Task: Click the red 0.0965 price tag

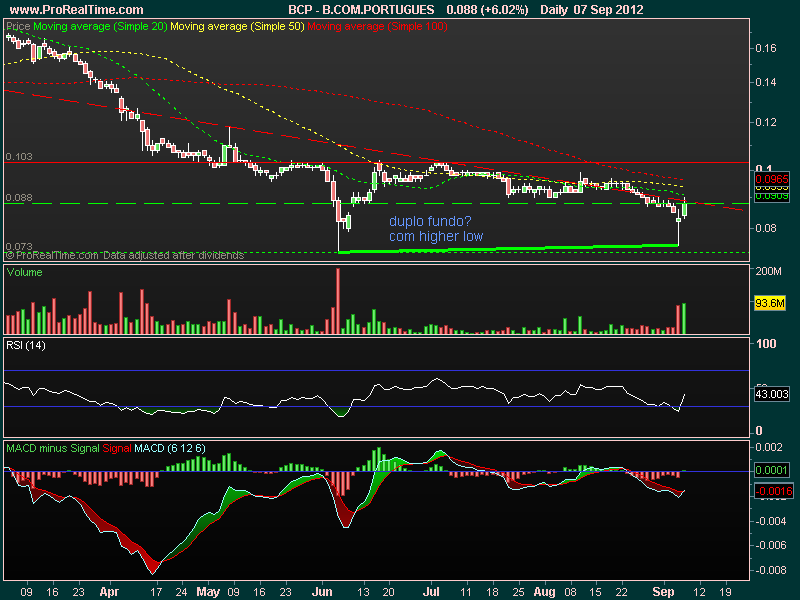Action: [771, 179]
